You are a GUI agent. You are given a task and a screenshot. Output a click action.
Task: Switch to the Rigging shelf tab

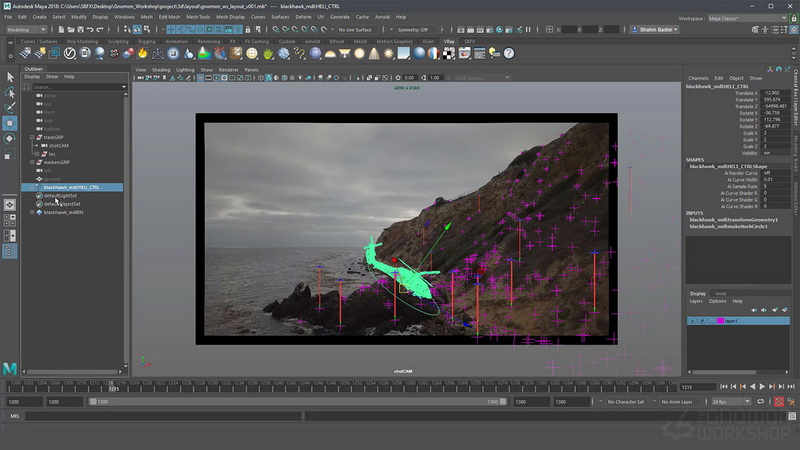147,41
